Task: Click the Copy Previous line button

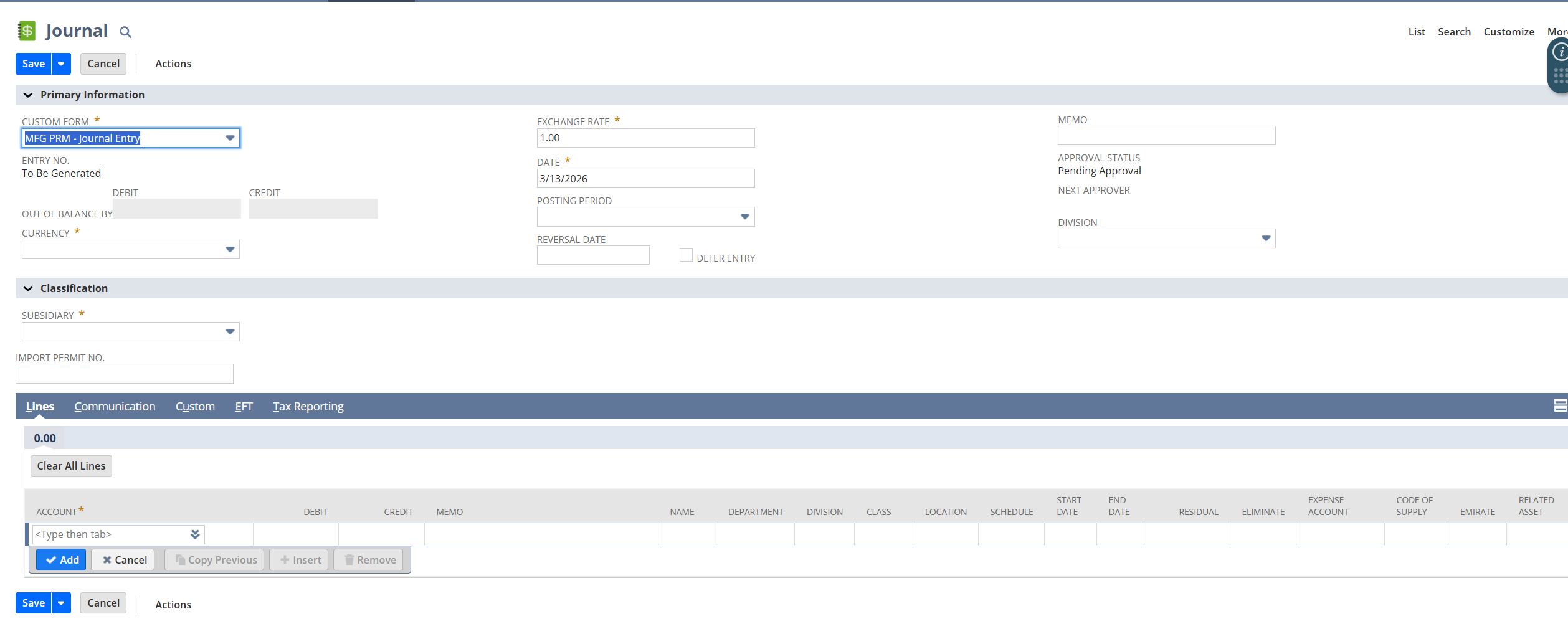Action: point(215,560)
